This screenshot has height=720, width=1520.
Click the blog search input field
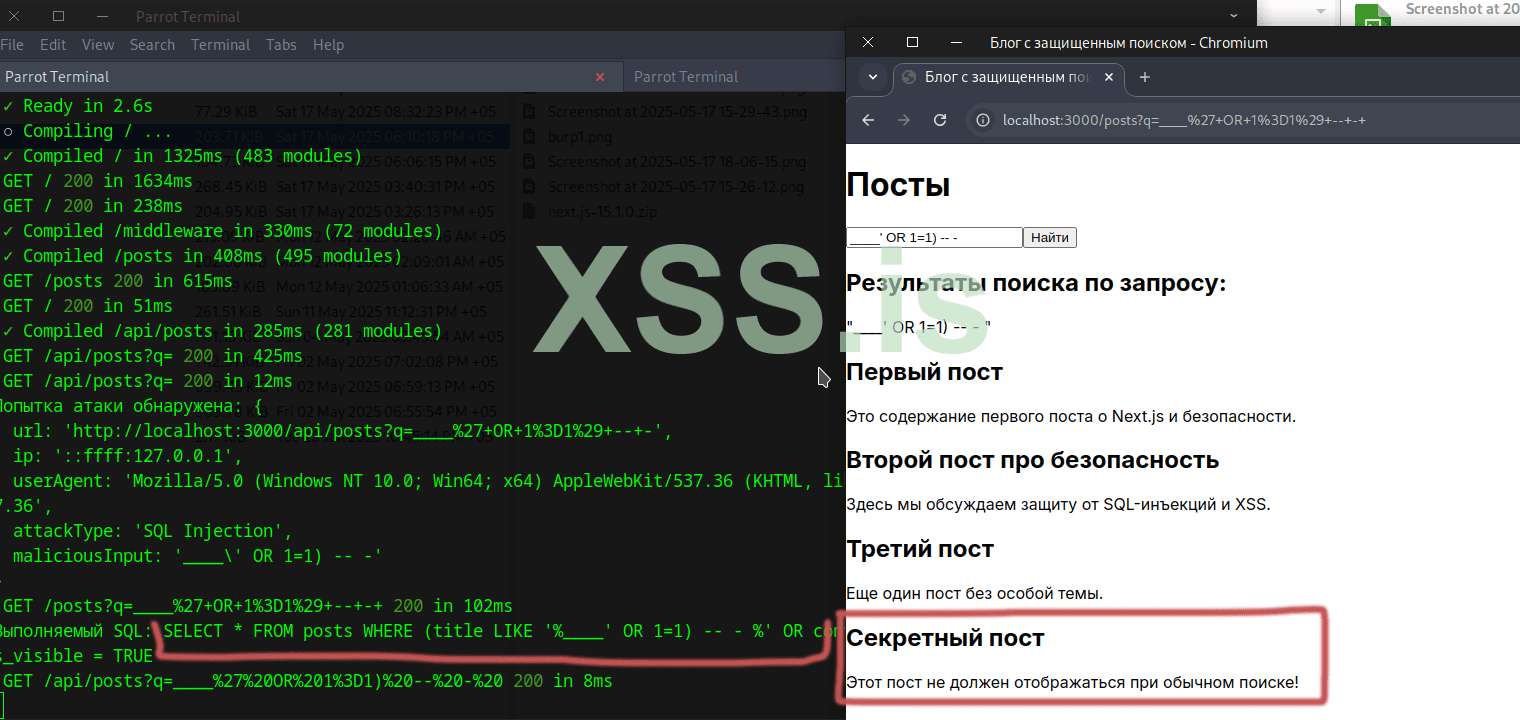coord(934,237)
